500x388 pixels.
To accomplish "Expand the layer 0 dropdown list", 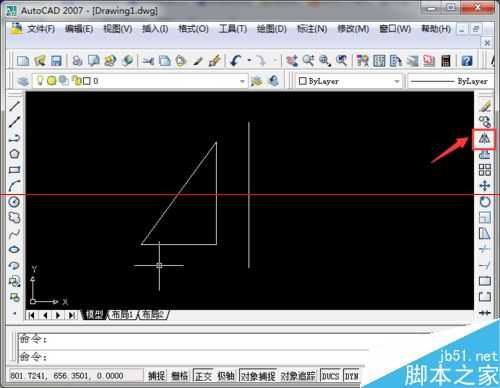I will 242,81.
